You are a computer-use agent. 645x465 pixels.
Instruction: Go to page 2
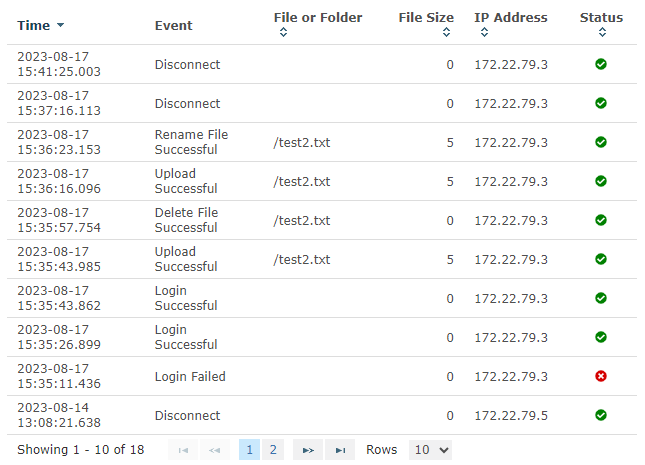click(273, 450)
